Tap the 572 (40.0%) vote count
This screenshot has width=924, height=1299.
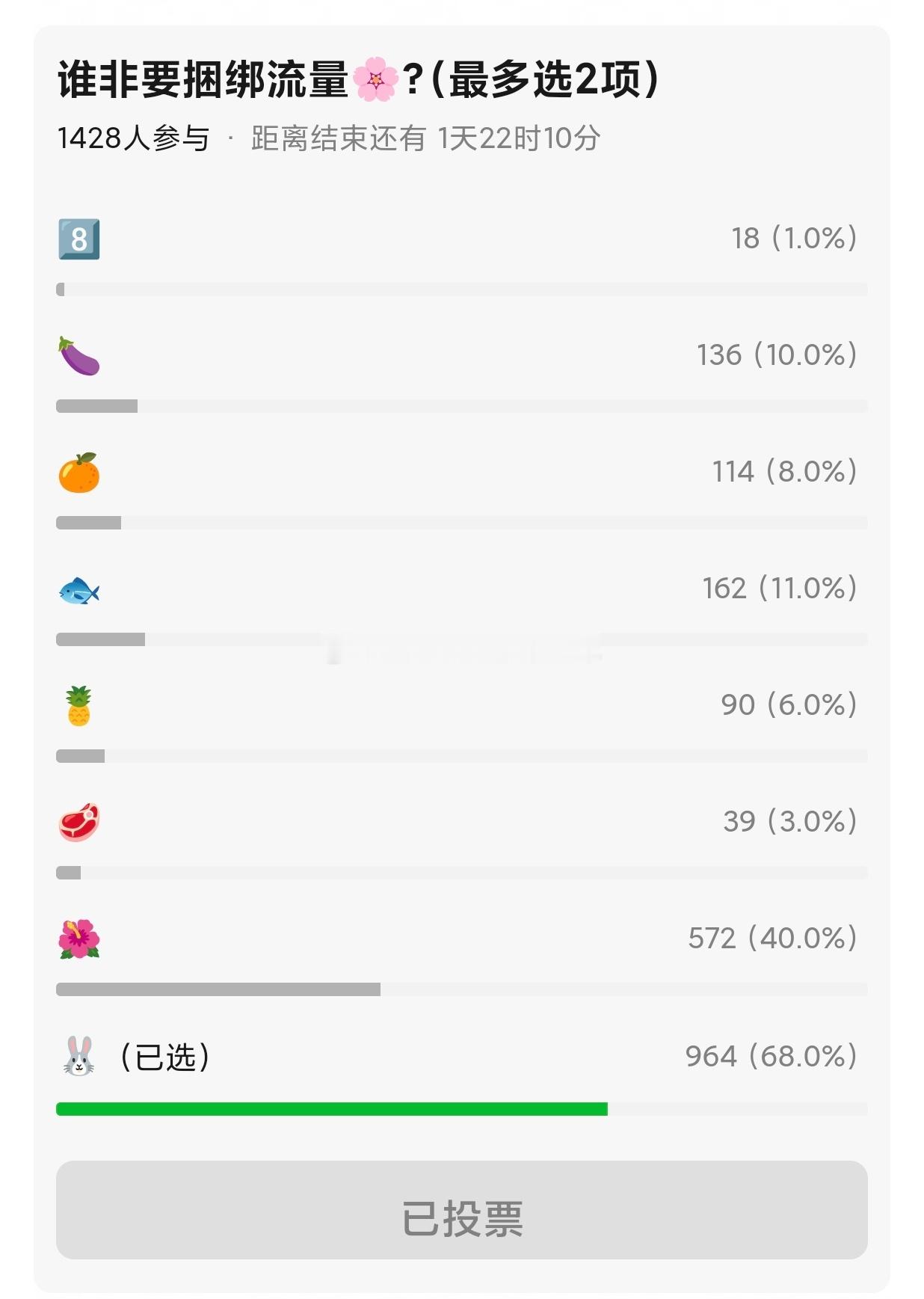tap(772, 938)
